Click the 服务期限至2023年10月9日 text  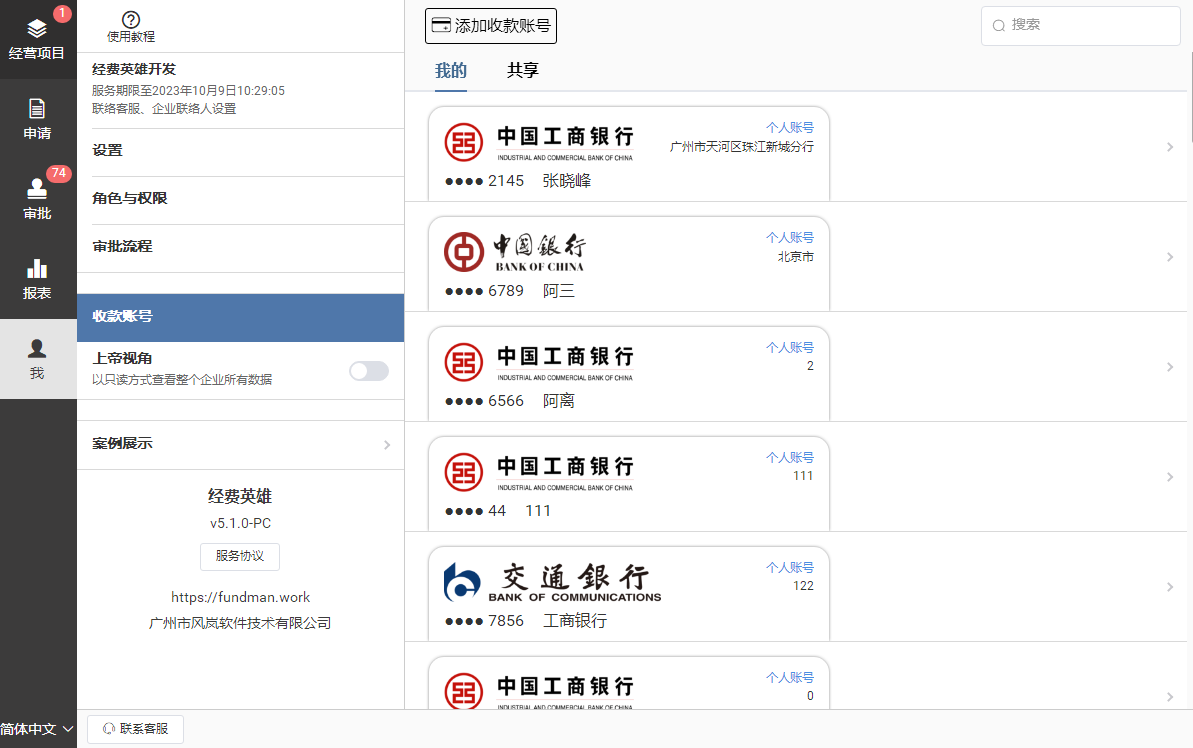[189, 91]
